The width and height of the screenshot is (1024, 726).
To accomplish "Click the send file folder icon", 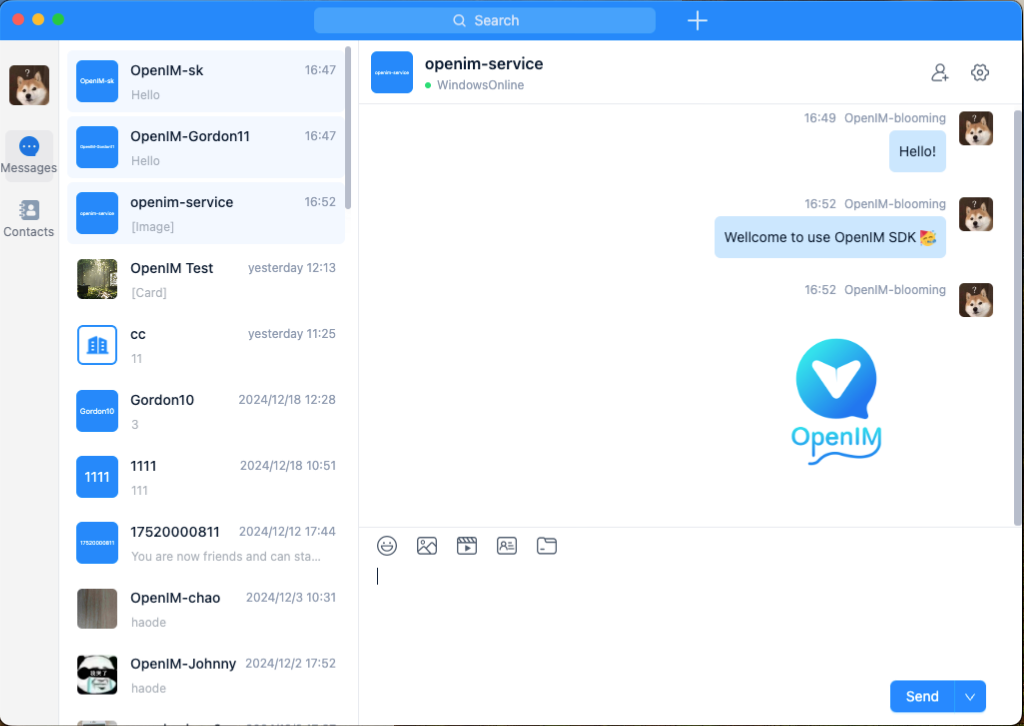I will click(547, 546).
